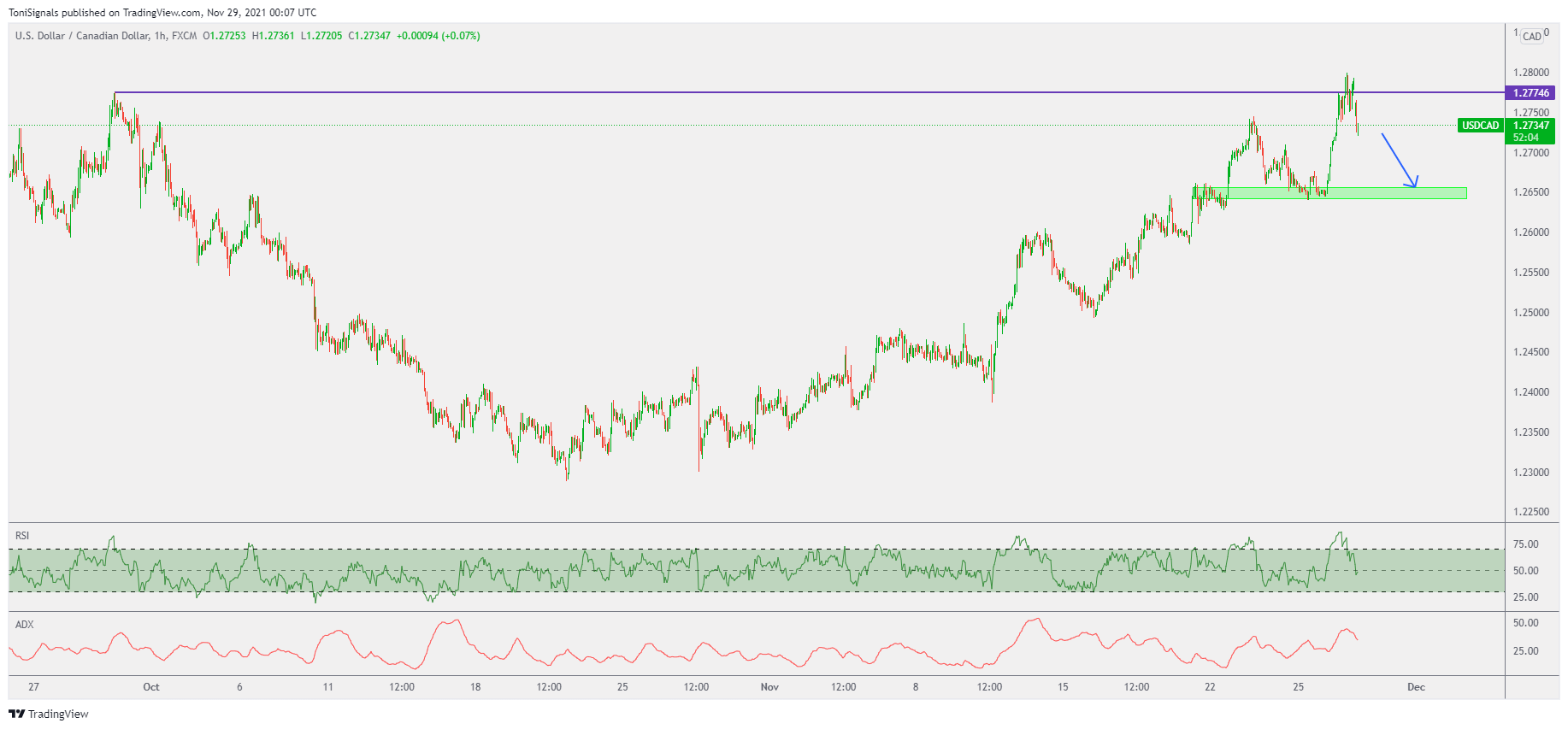Click the ADX 25.00 scale value

coord(1525,651)
